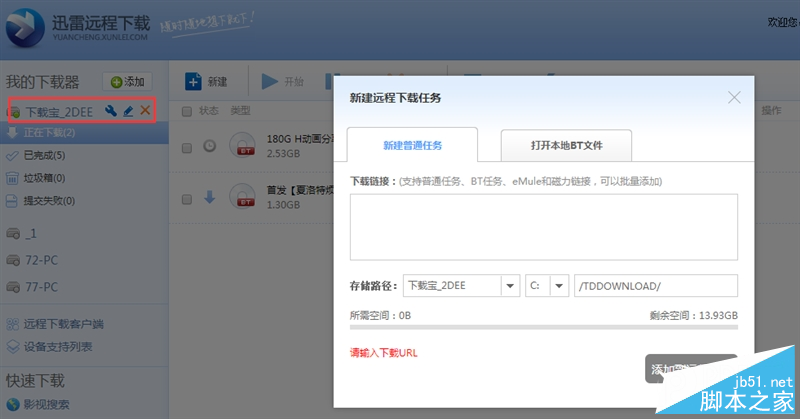This screenshot has height=419, width=800.
Task: Click the 开始 start button in toolbar
Action: click(x=283, y=82)
